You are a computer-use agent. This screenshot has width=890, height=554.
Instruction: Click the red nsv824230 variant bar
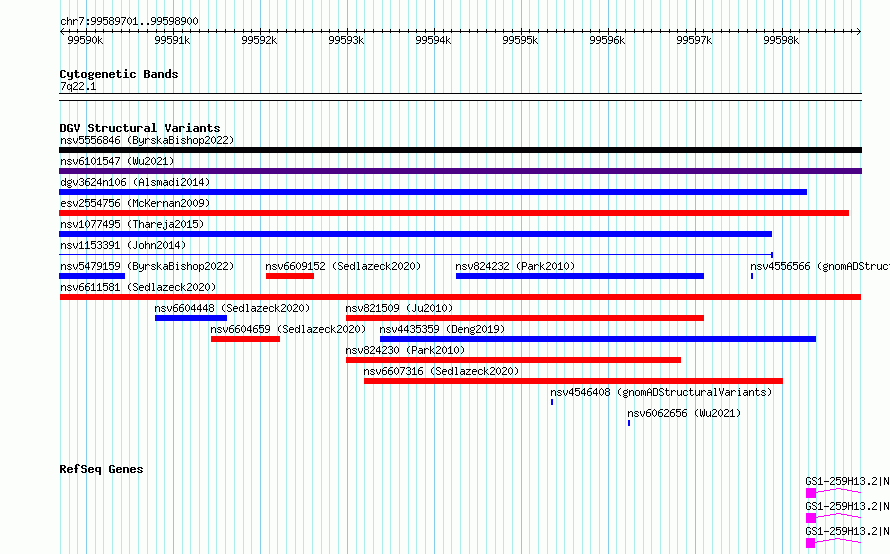click(514, 360)
